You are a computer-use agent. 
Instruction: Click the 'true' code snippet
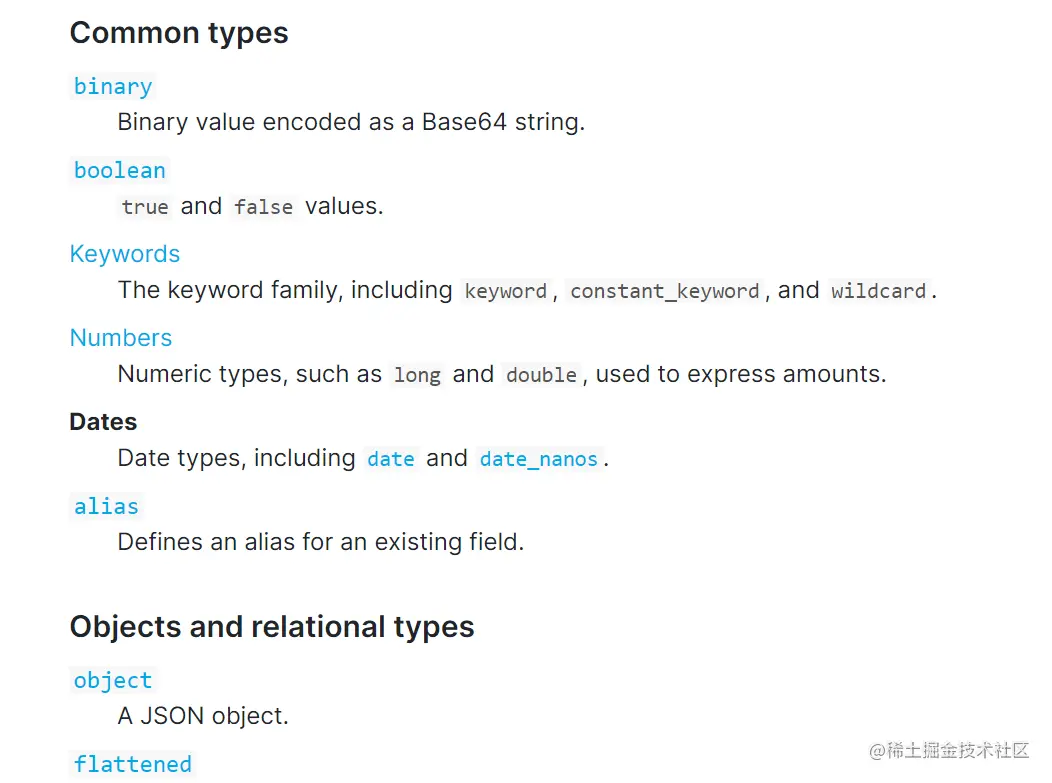click(145, 207)
